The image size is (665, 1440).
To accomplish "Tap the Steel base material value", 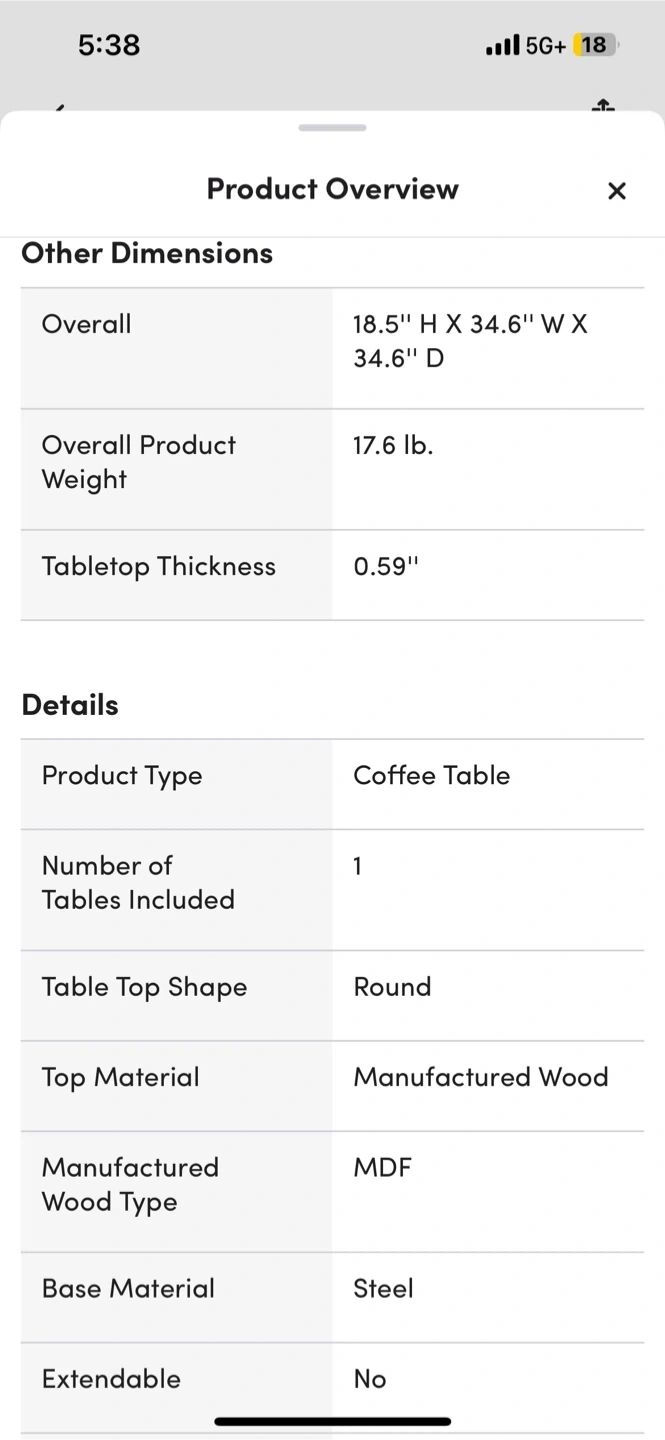I will click(x=383, y=1288).
